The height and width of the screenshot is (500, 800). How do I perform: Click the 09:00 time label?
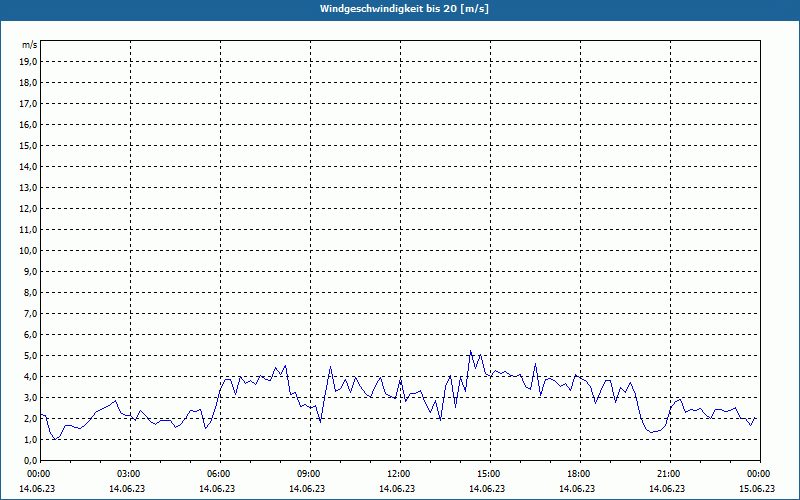(310, 474)
